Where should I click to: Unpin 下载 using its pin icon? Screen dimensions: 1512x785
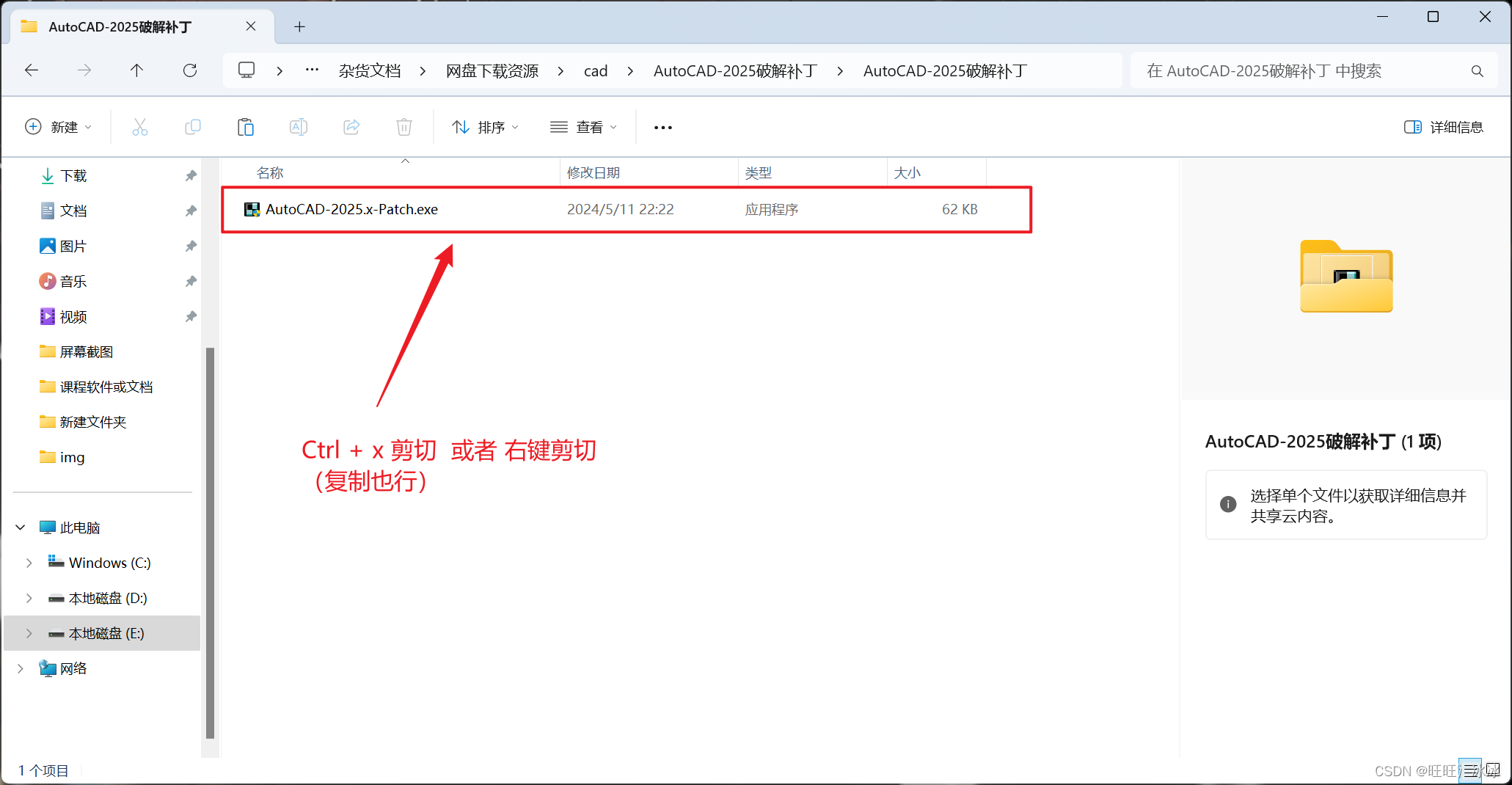[191, 176]
